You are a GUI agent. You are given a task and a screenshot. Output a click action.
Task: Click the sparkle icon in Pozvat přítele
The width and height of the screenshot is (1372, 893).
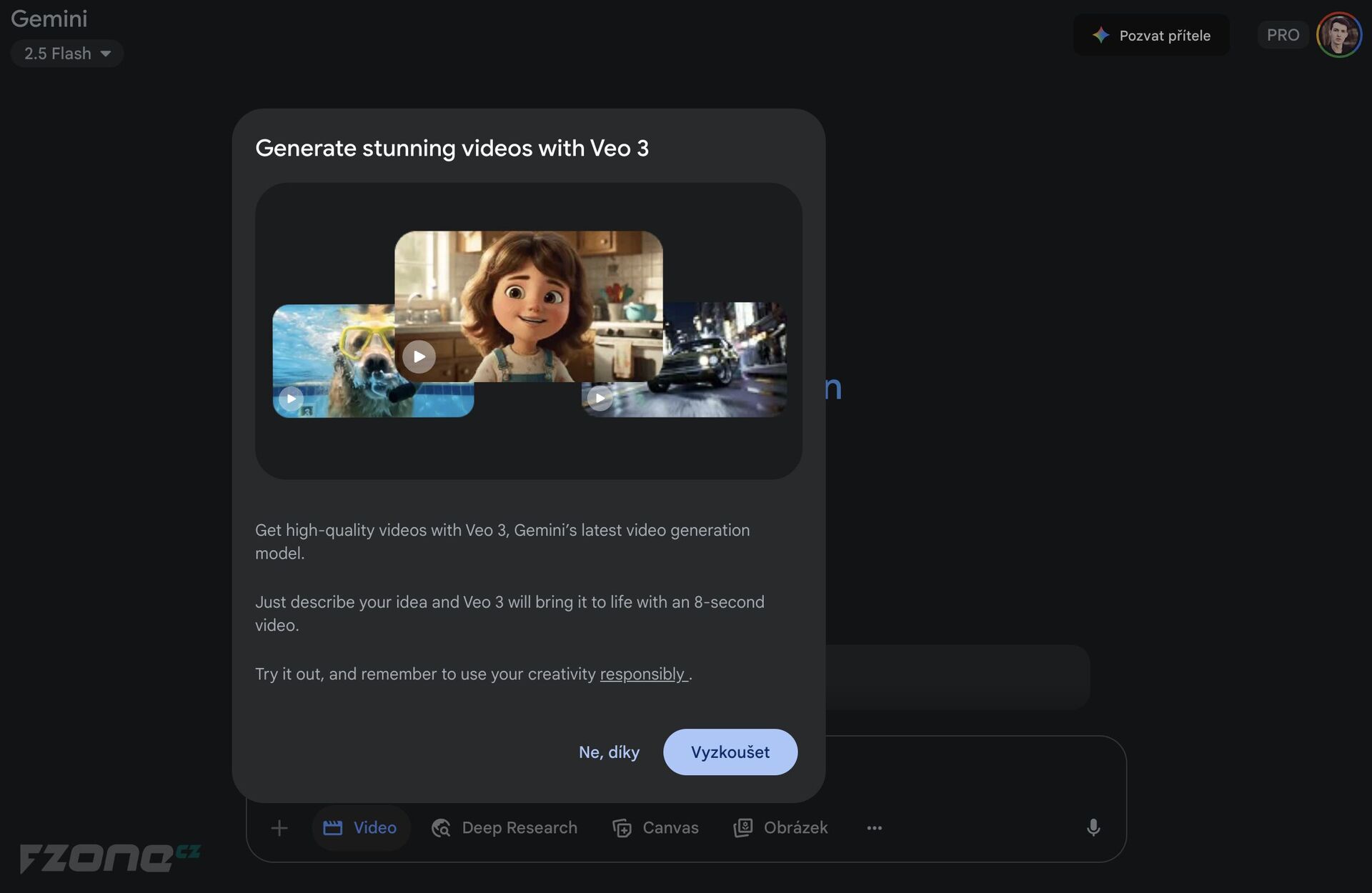tap(1101, 35)
